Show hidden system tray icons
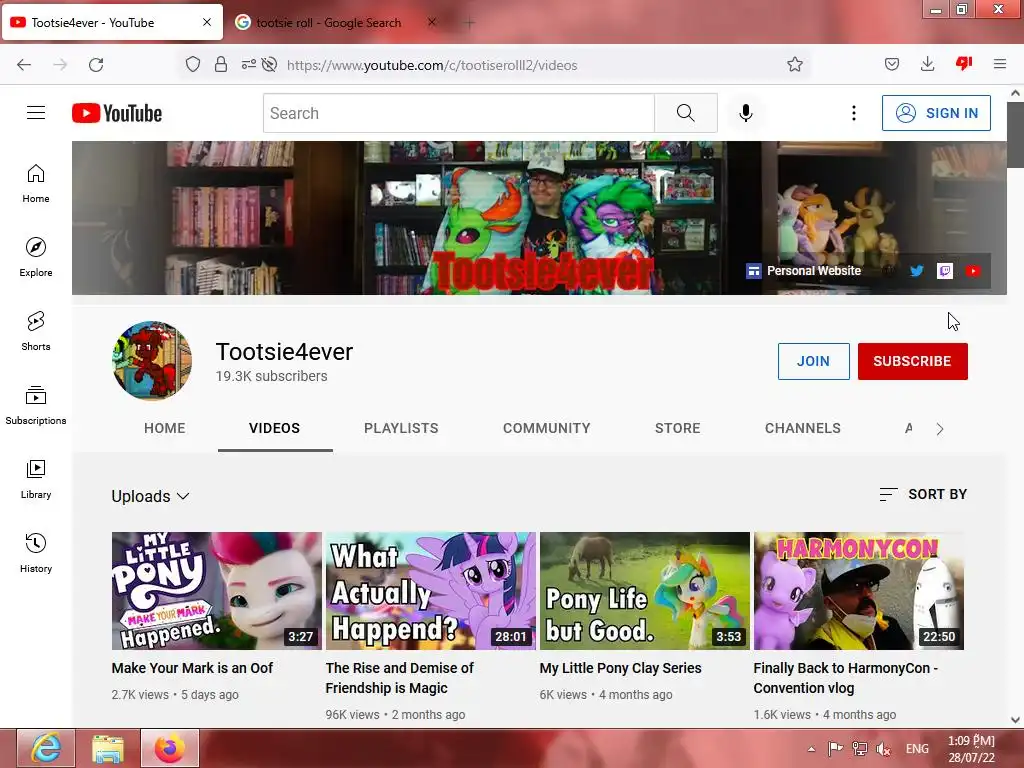 click(811, 749)
